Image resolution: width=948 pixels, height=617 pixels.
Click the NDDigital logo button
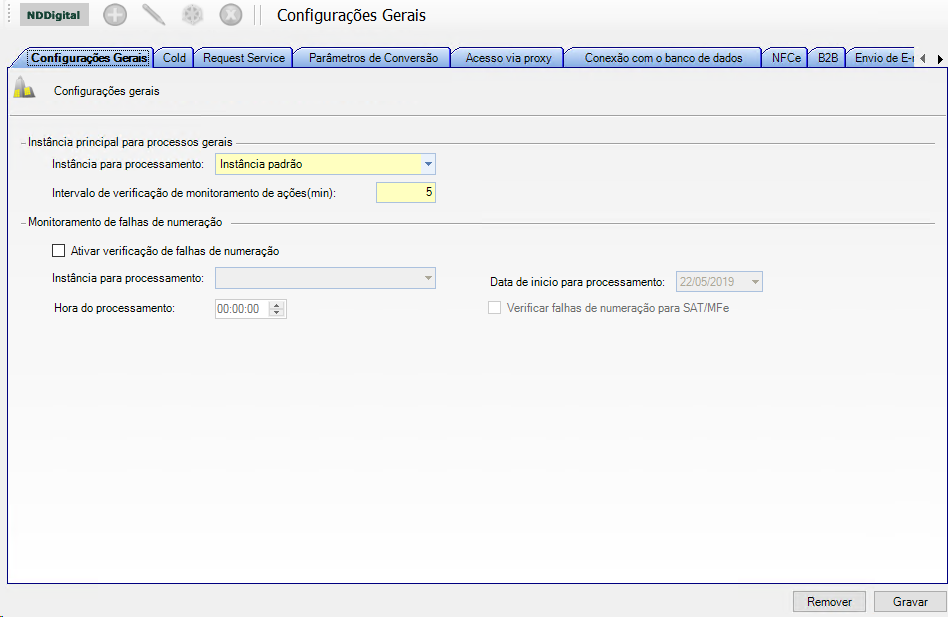[54, 15]
